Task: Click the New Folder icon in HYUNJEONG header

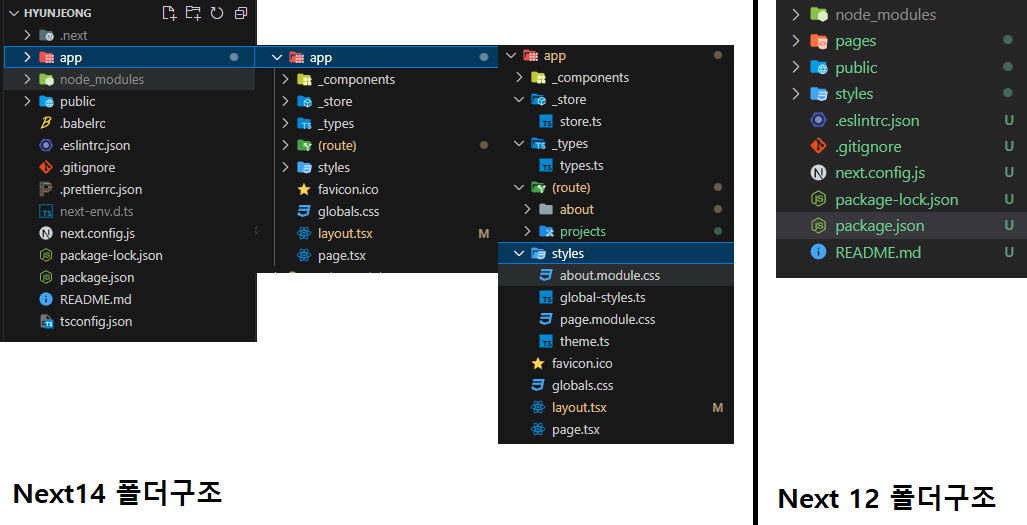Action: tap(193, 12)
